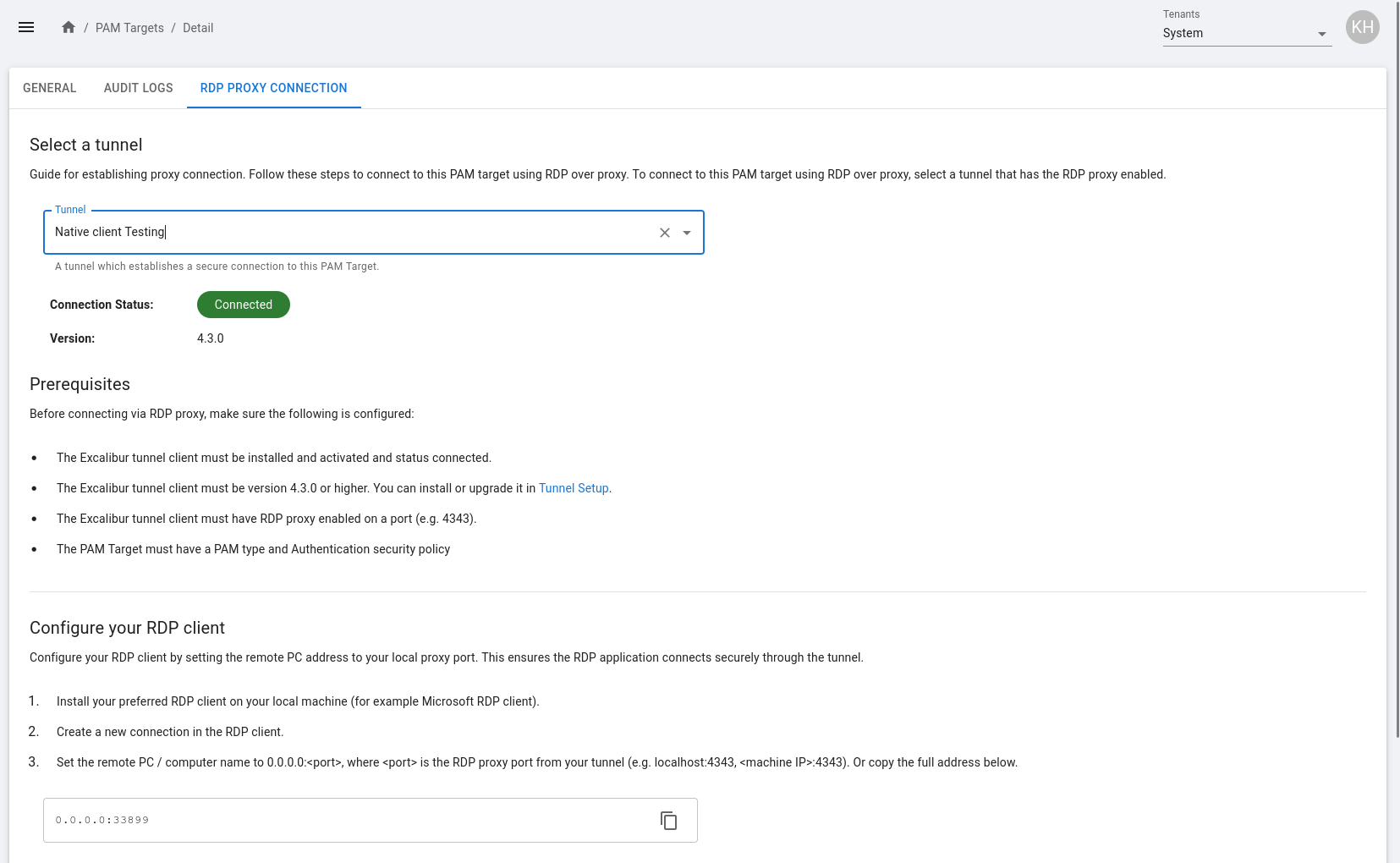
Task: Click the Configure your RDP client heading
Action: click(x=127, y=628)
